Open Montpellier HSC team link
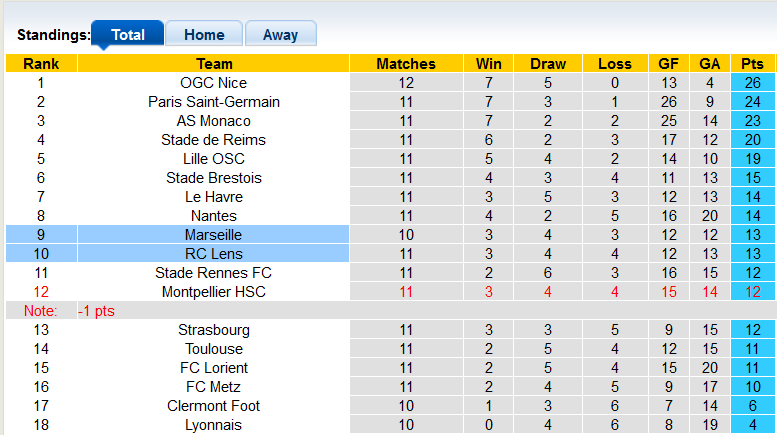 [x=214, y=292]
